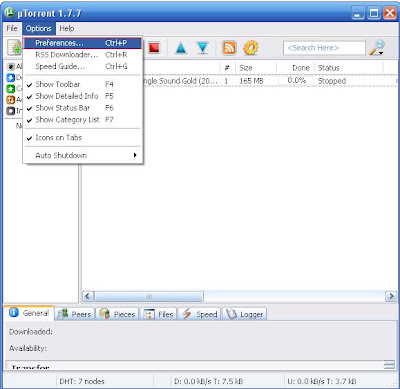The image size is (400, 389).
Task: Switch to the Peers tab
Action: (74, 314)
